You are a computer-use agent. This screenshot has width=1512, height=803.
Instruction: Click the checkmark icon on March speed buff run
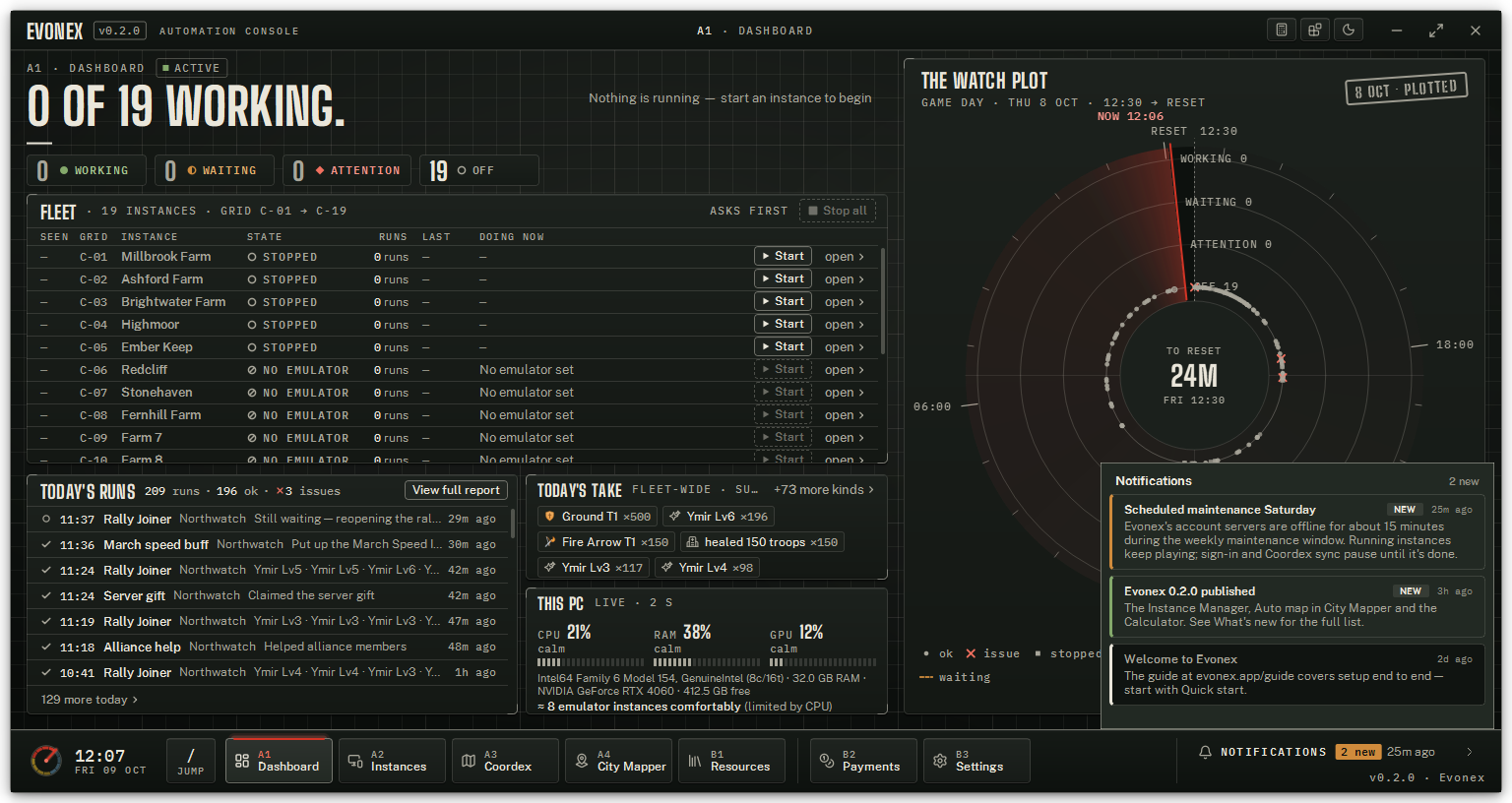(x=46, y=544)
